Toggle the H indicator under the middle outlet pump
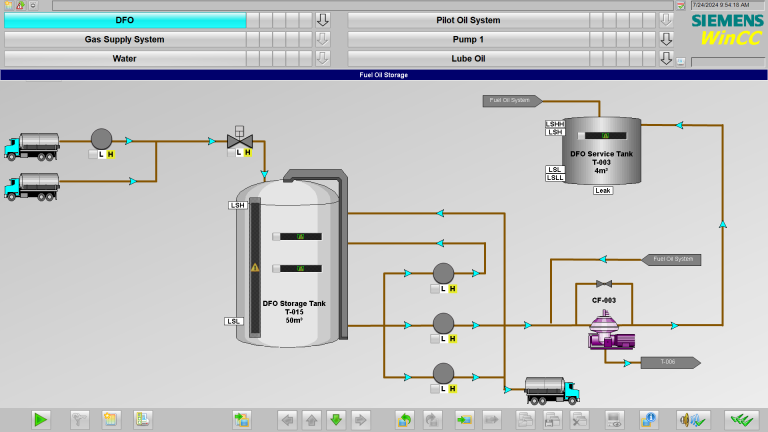768x432 pixels. pos(452,339)
